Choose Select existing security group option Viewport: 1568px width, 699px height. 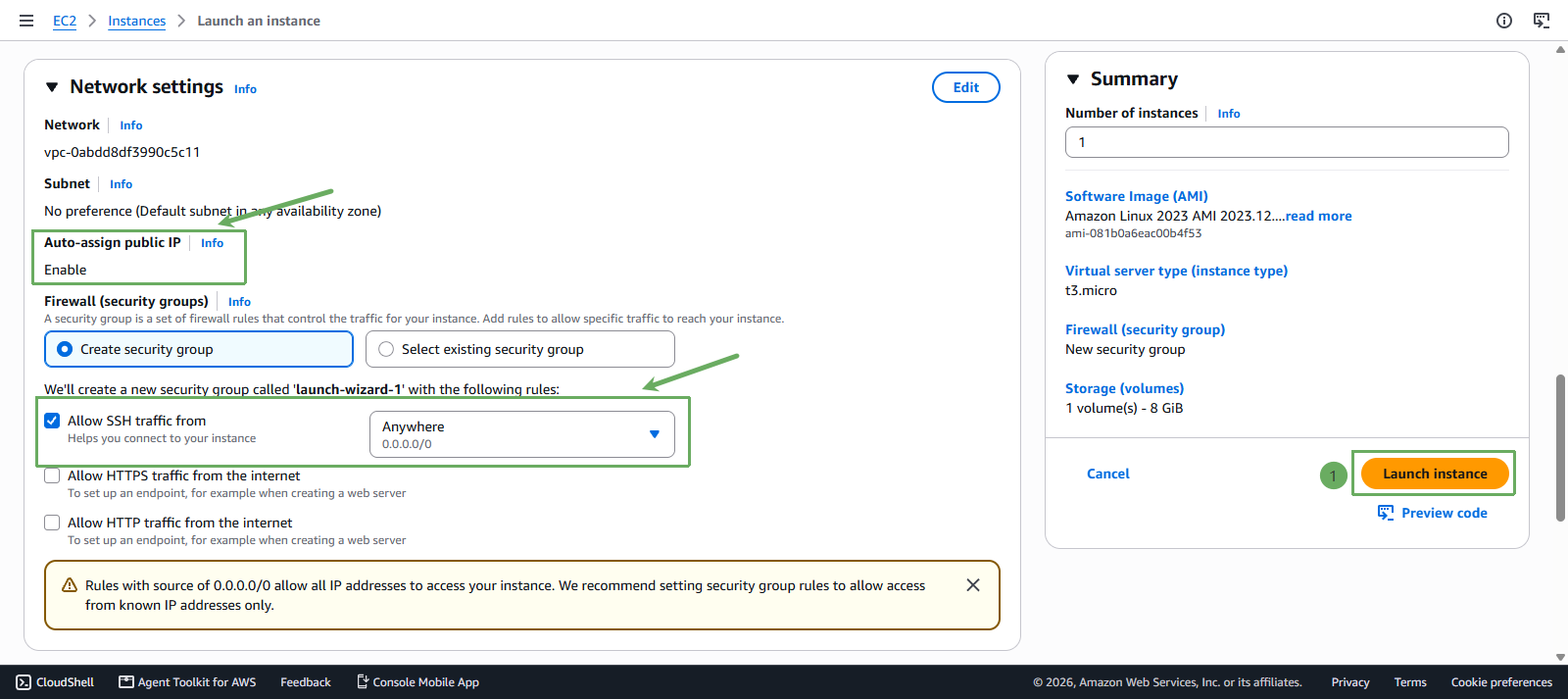pyautogui.click(x=520, y=349)
